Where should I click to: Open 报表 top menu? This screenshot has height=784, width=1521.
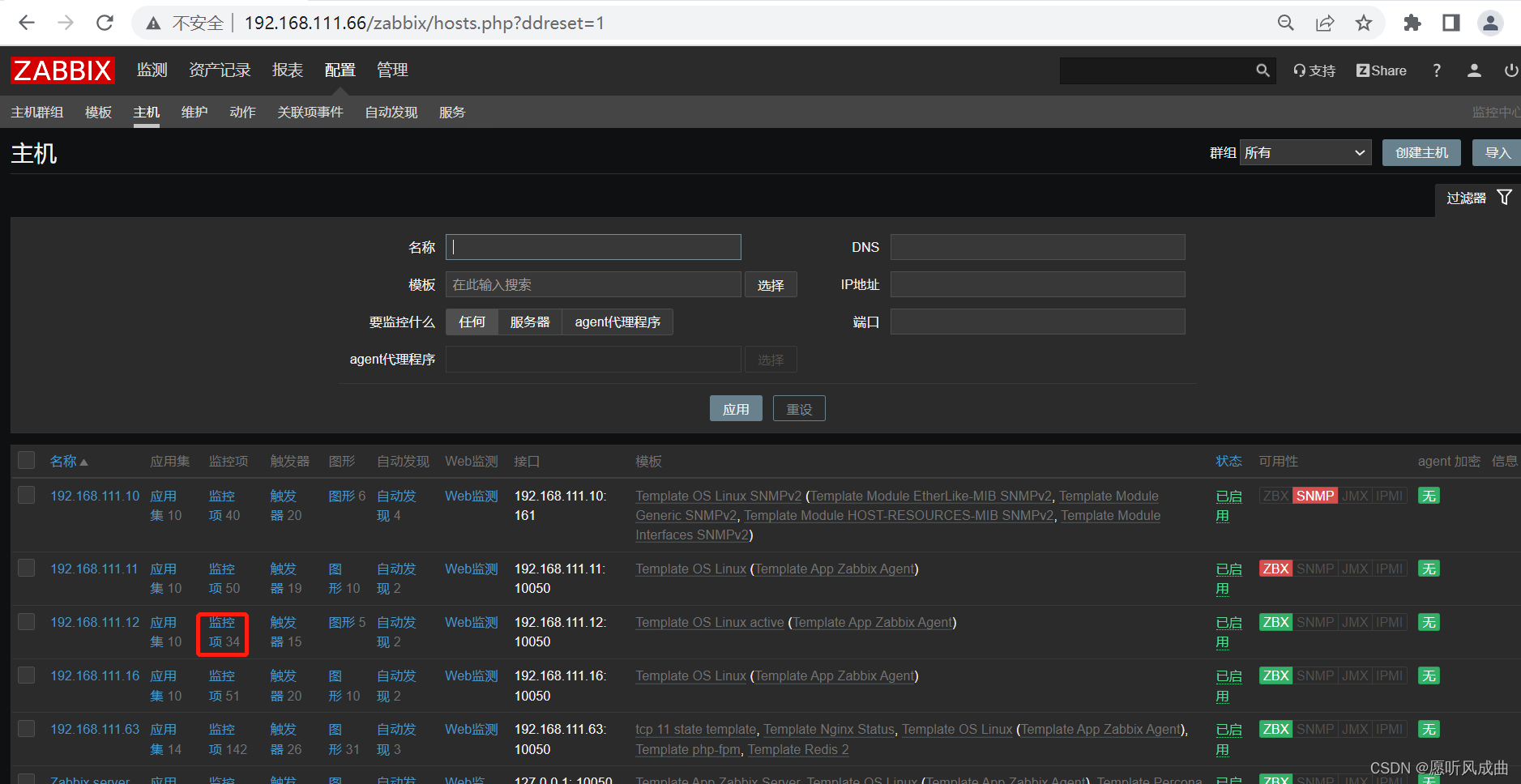coord(288,70)
